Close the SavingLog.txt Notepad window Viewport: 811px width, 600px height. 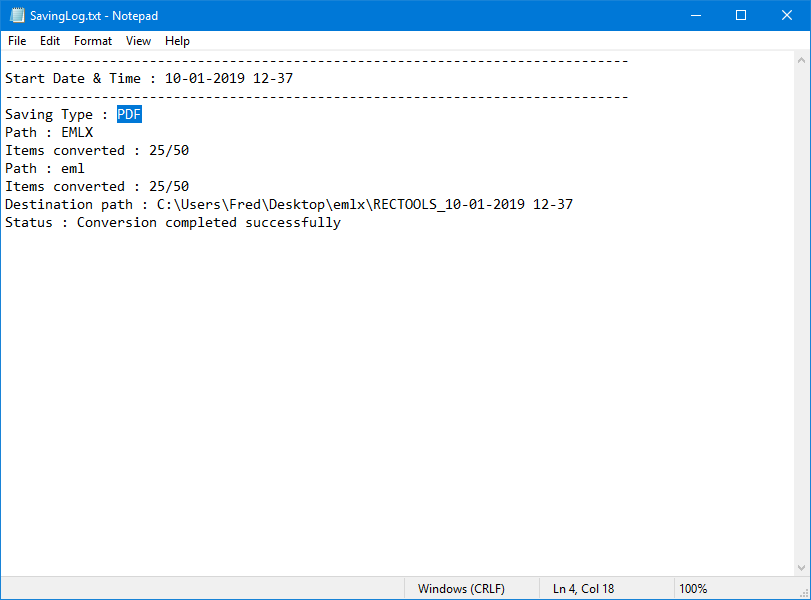[787, 16]
